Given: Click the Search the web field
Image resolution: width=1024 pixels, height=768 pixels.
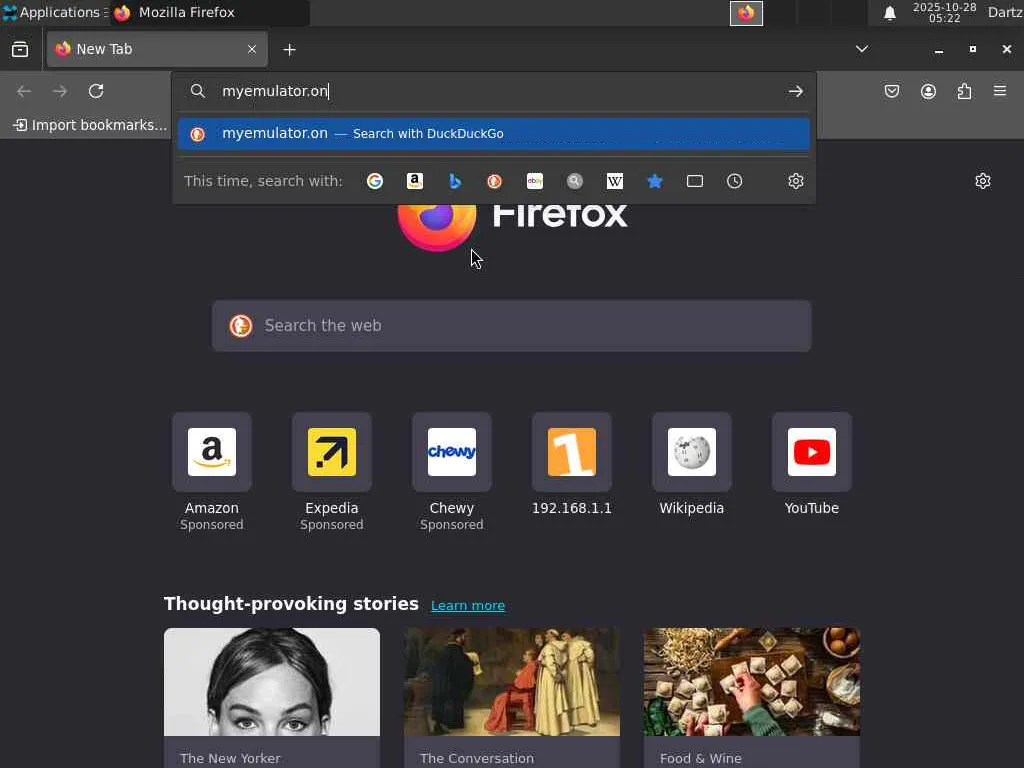Looking at the screenshot, I should [512, 326].
